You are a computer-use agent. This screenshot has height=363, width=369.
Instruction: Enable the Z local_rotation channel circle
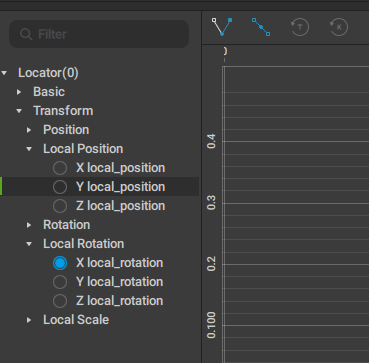pyautogui.click(x=60, y=301)
